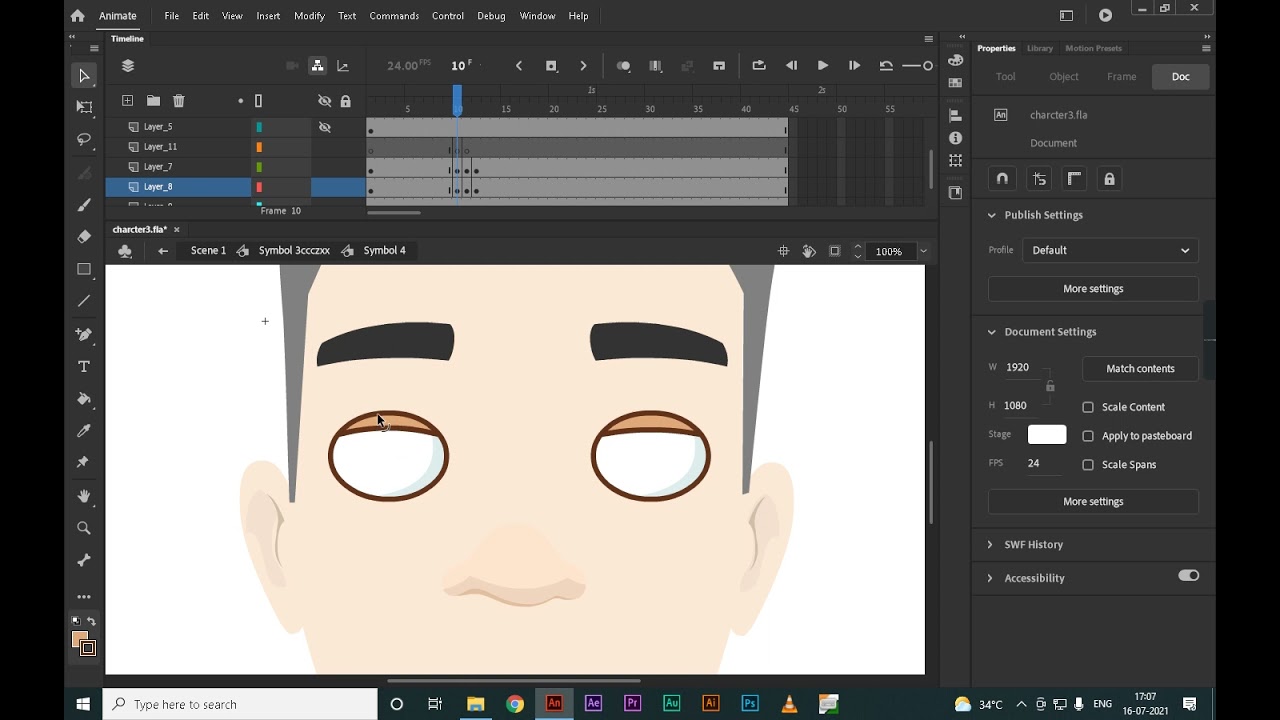Image resolution: width=1280 pixels, height=720 pixels.
Task: Open the Modify menu
Action: click(x=309, y=16)
